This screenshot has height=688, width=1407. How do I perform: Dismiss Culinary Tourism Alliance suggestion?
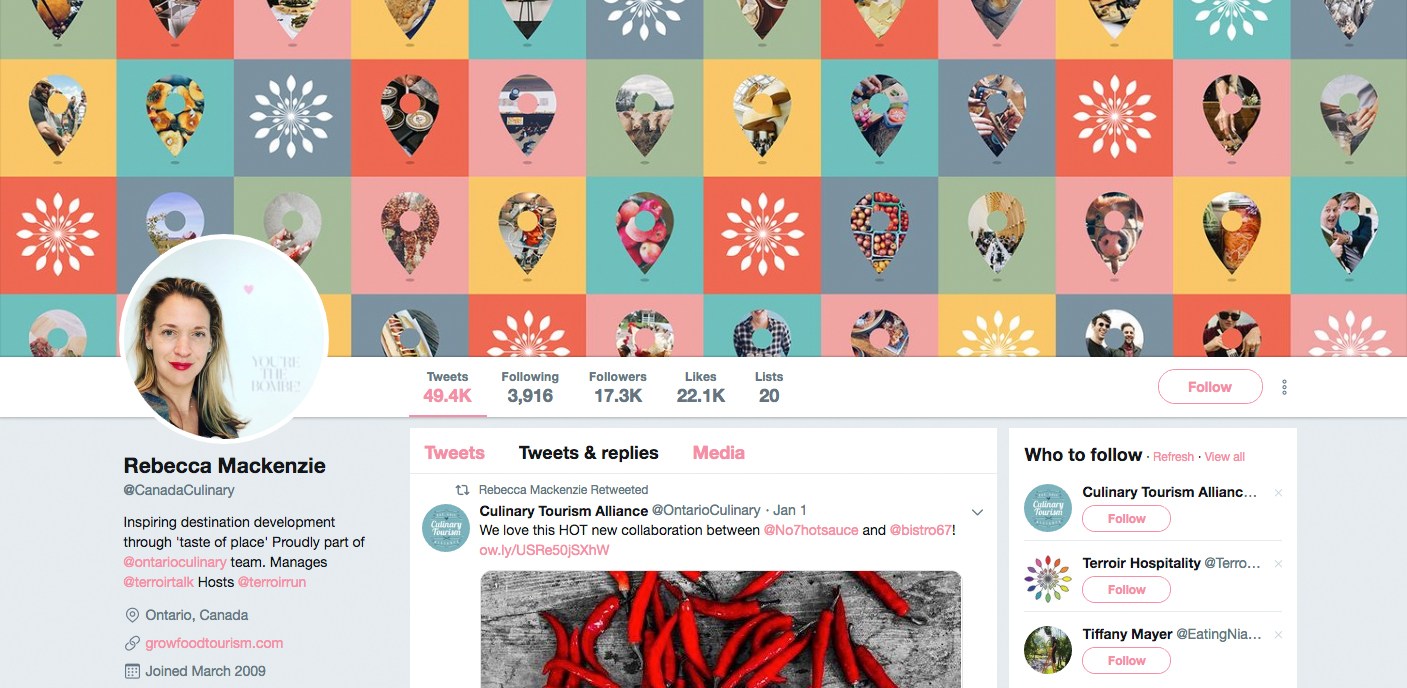coord(1278,493)
